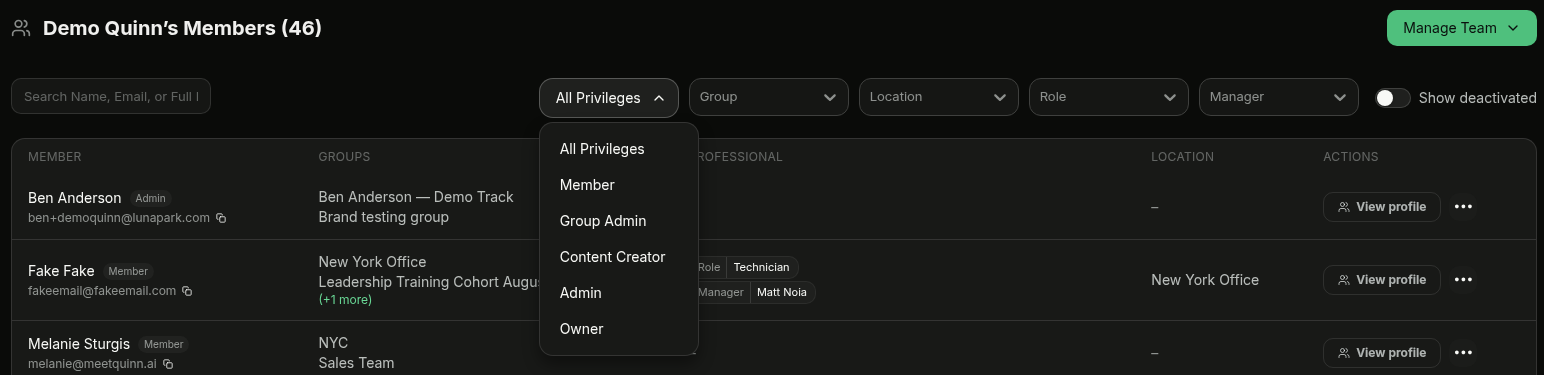Click the LOCATION column header

tap(1182, 157)
